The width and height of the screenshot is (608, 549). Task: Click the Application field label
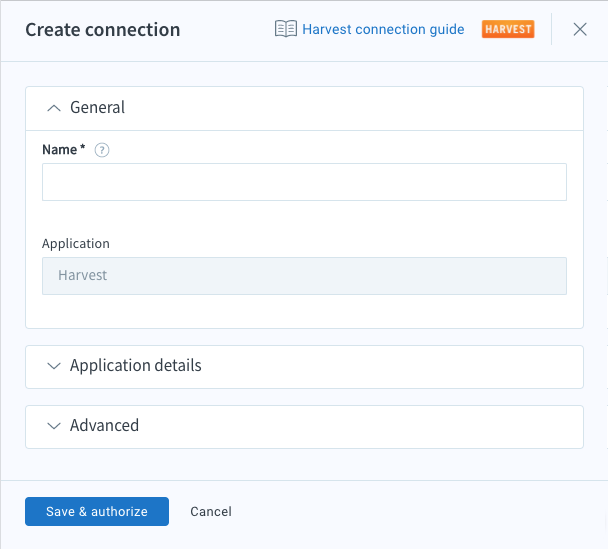(76, 243)
